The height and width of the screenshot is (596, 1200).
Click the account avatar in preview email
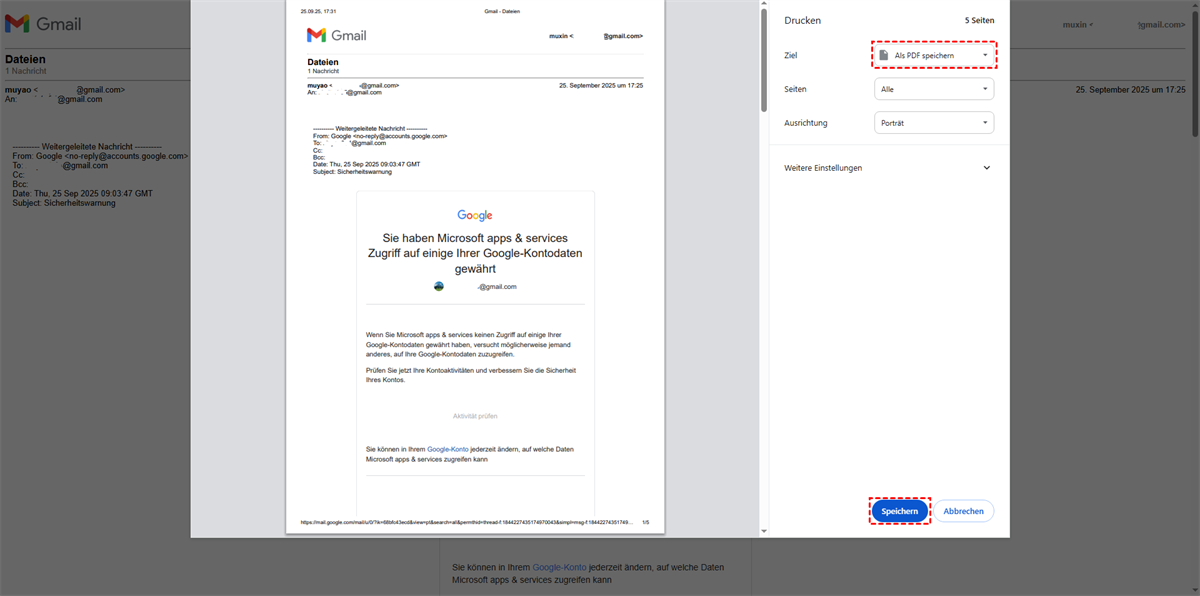439,286
